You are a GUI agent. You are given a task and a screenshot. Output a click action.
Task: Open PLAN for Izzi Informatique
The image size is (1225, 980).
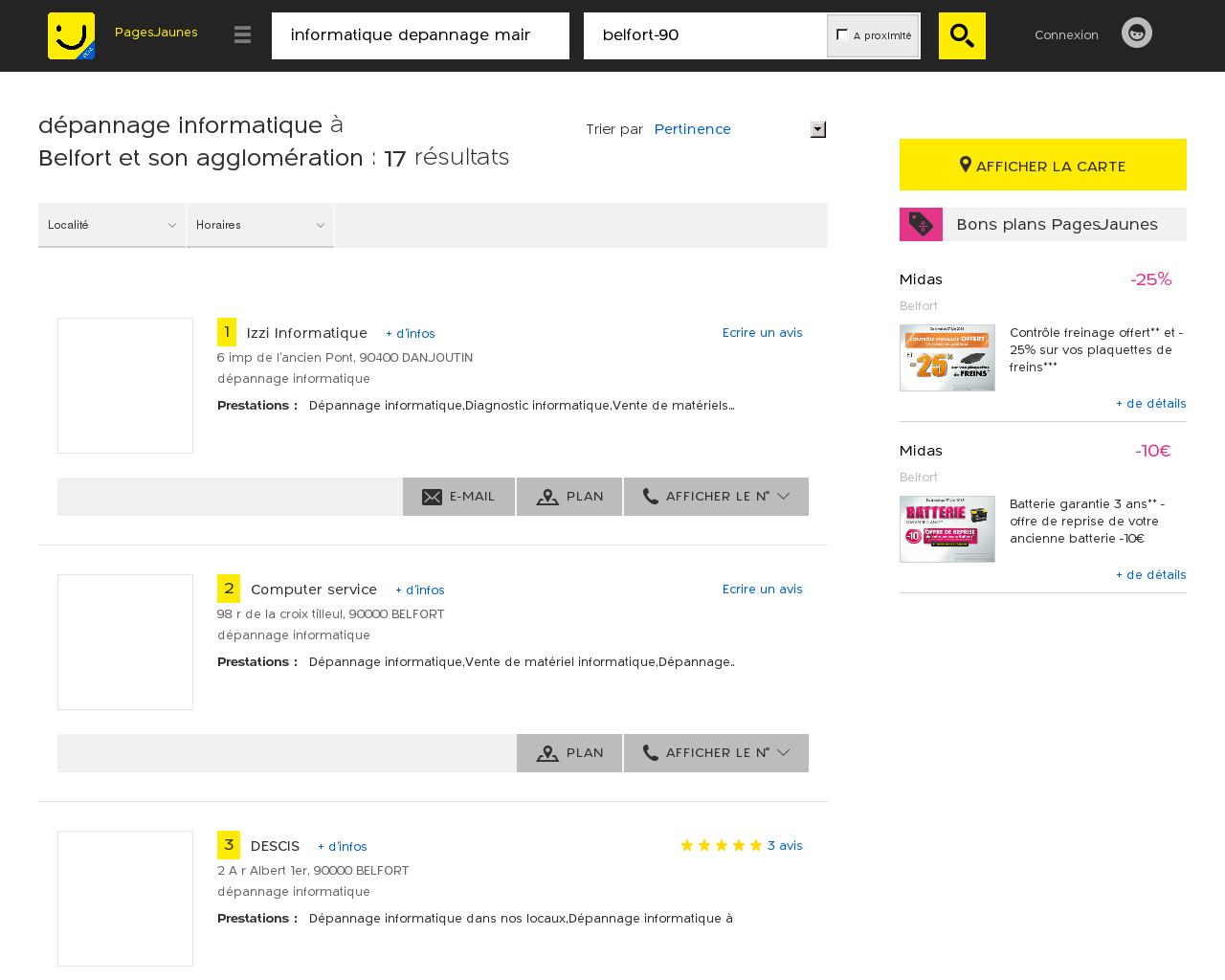(569, 497)
